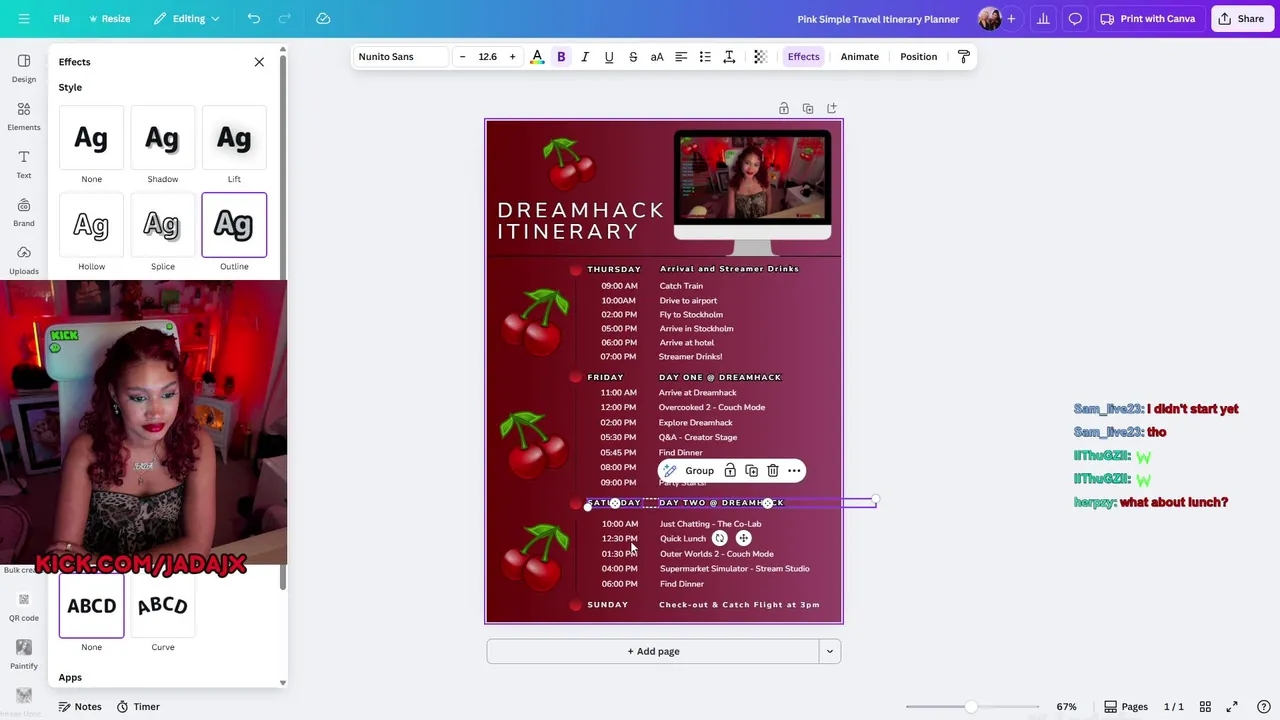Click the Add page button
The width and height of the screenshot is (1280, 720).
click(653, 651)
